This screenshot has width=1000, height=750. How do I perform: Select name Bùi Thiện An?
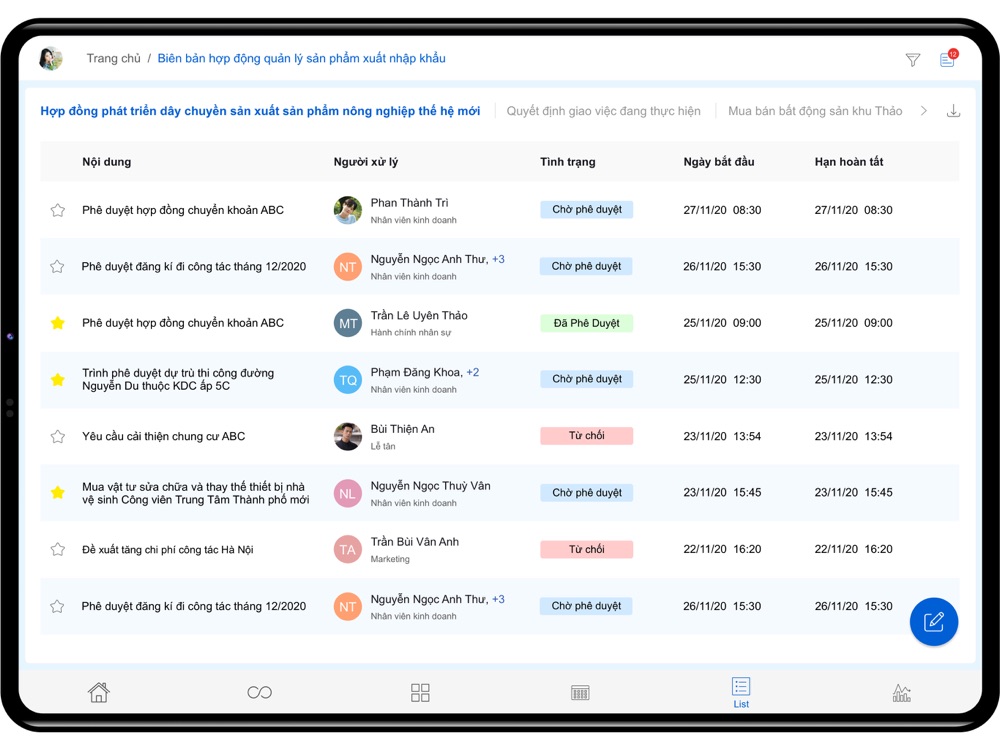point(402,429)
